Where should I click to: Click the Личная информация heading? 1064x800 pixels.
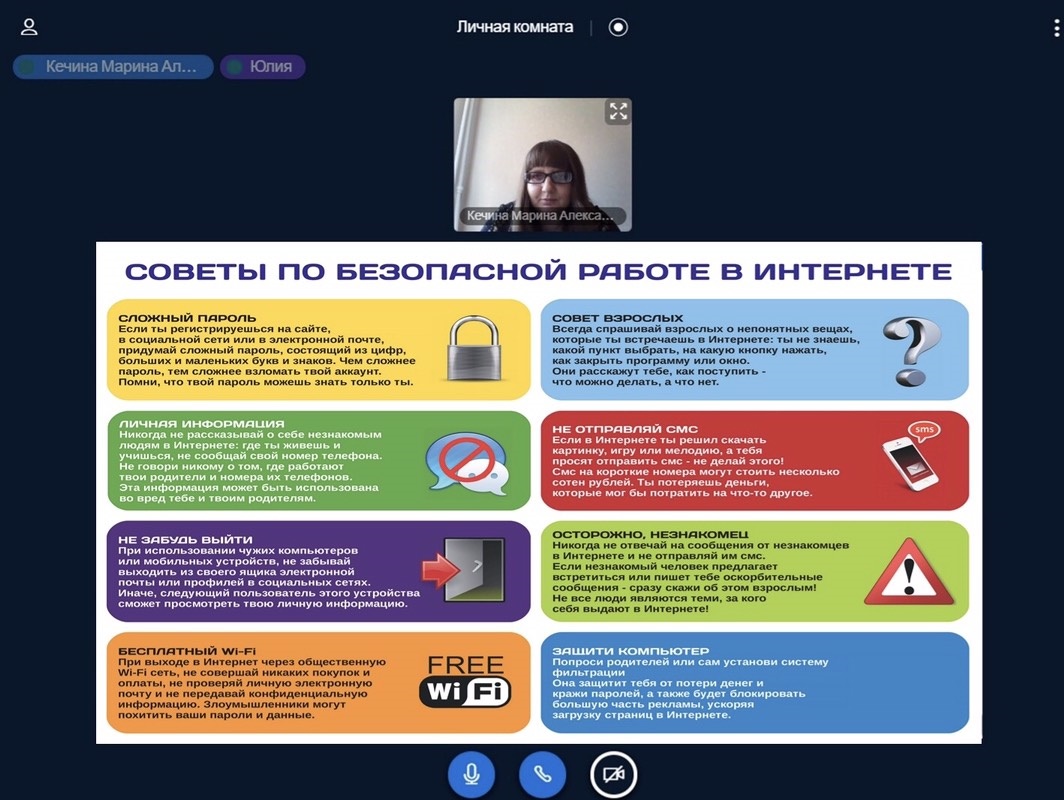pos(202,423)
